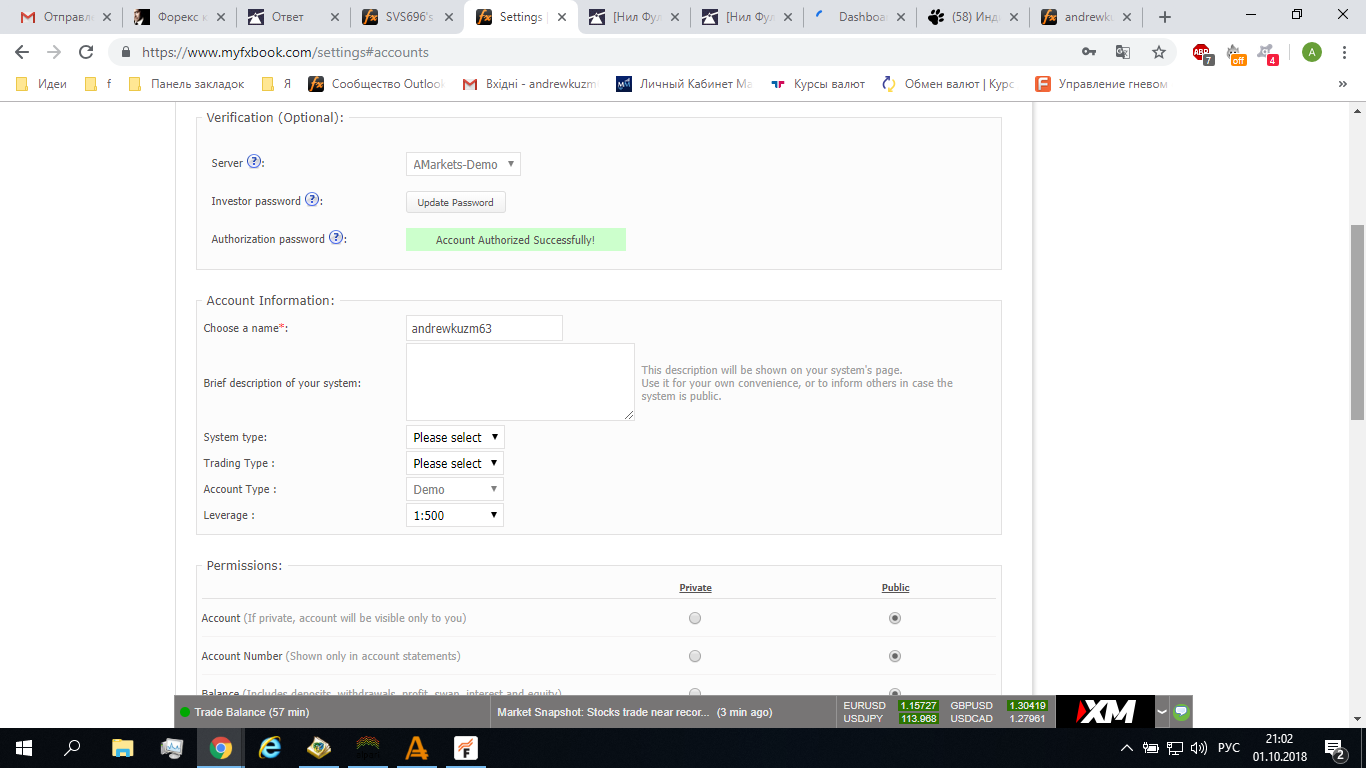Click the extension icon labeled off
Screen dimensions: 1366x768
[1236, 54]
